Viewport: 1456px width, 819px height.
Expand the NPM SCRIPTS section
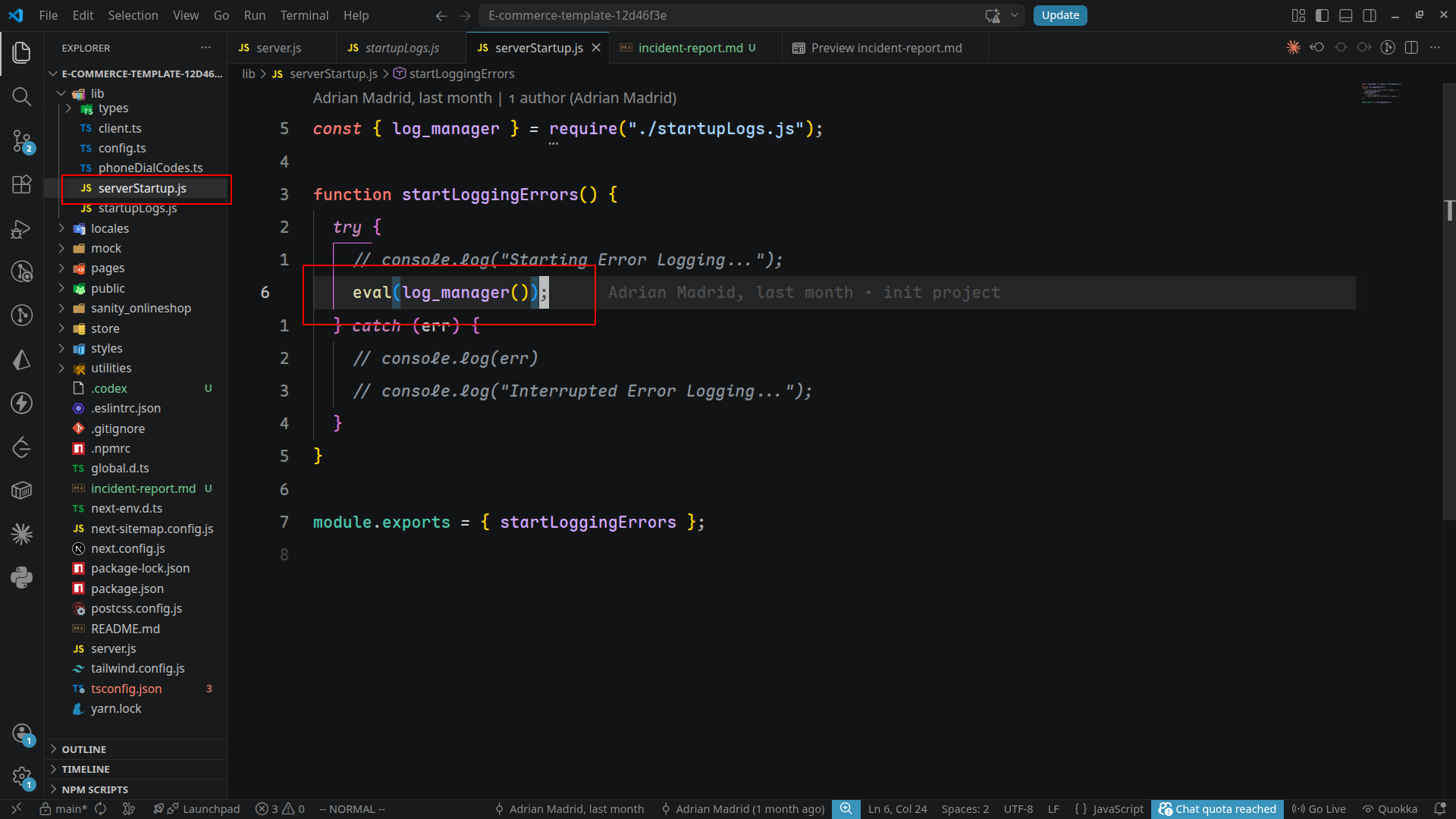pyautogui.click(x=95, y=789)
